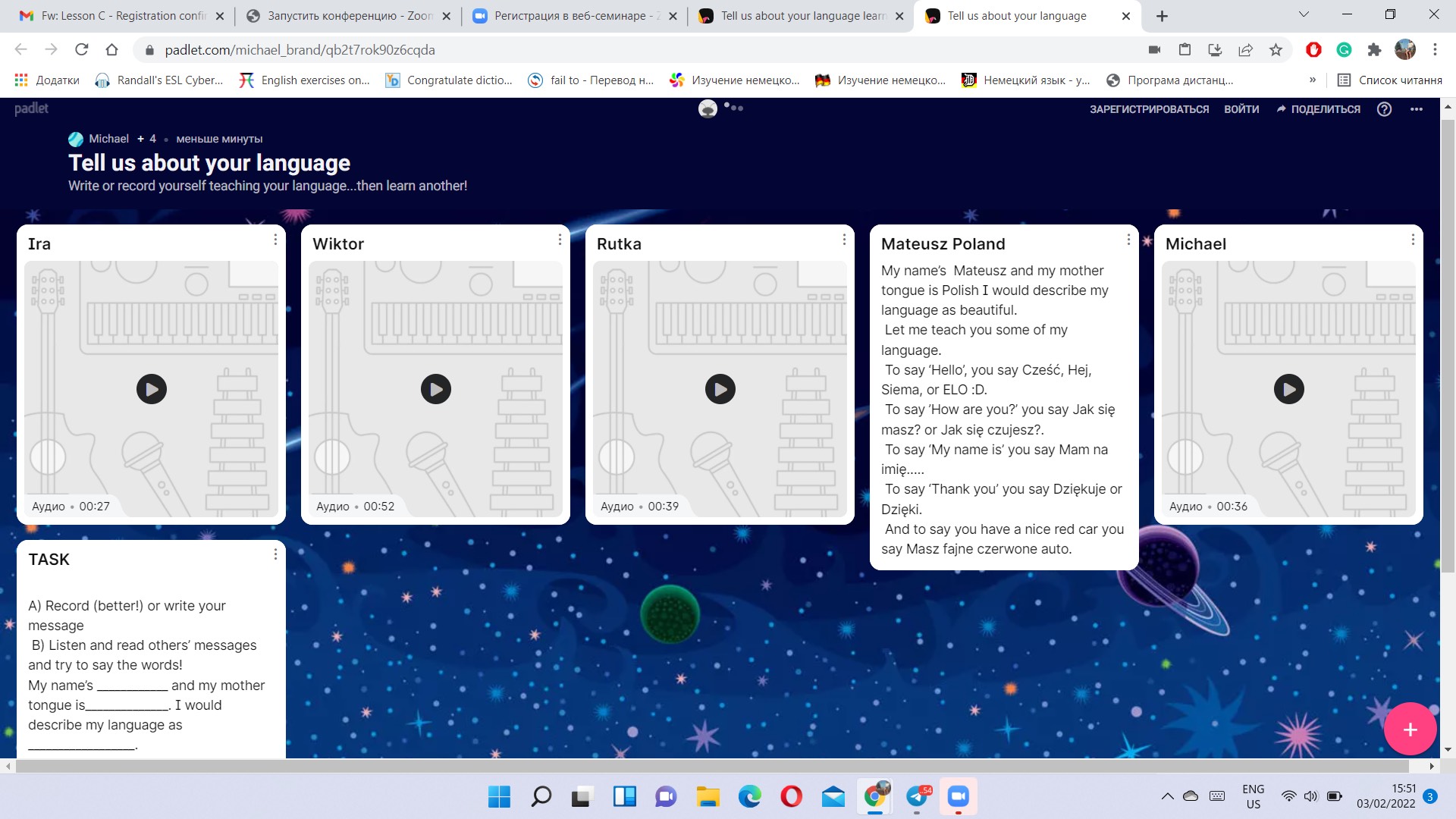
Task: Click the padlet logo
Action: [31, 108]
